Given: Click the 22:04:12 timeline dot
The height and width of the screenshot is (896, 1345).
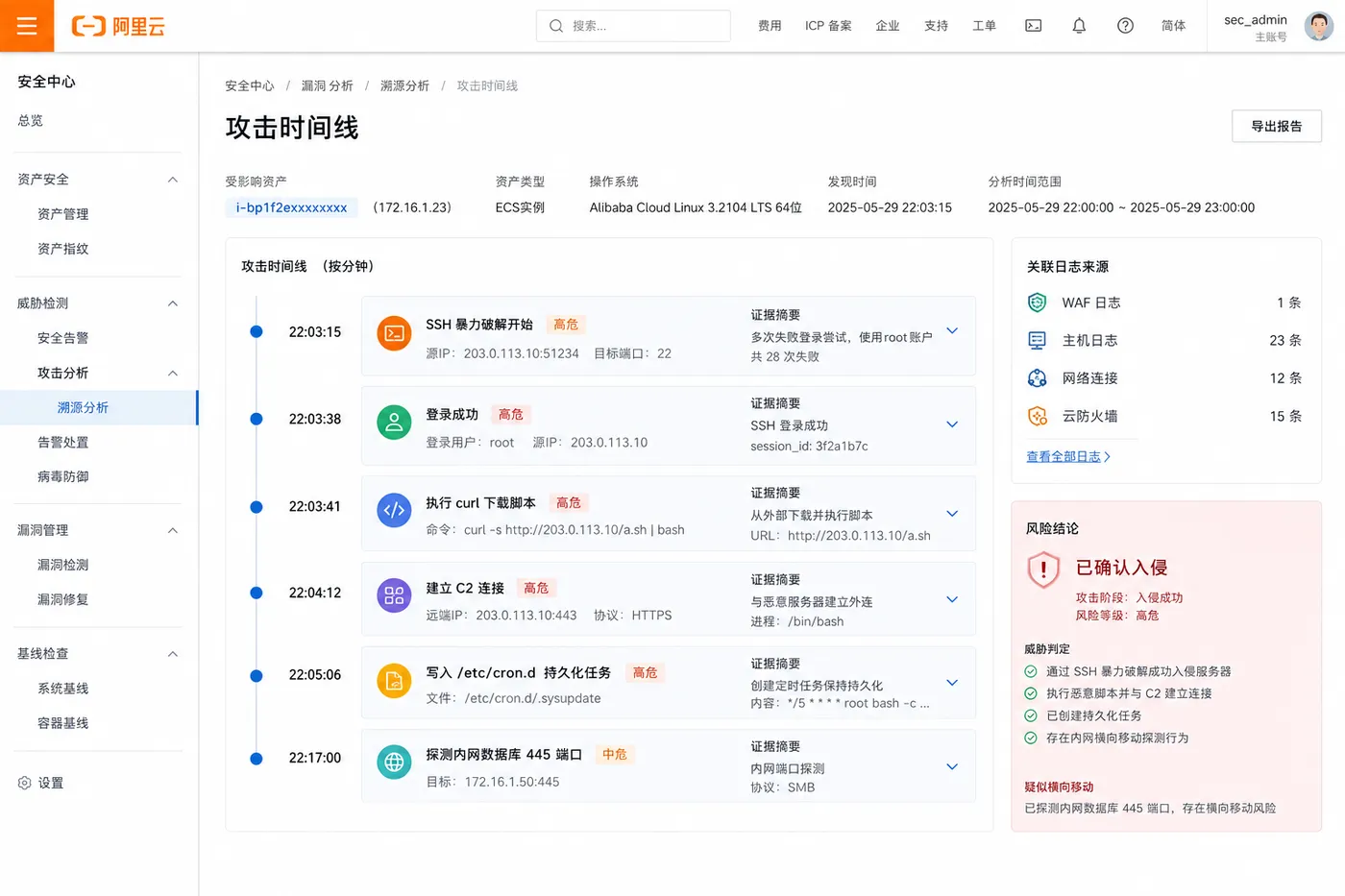Looking at the screenshot, I should click(257, 593).
